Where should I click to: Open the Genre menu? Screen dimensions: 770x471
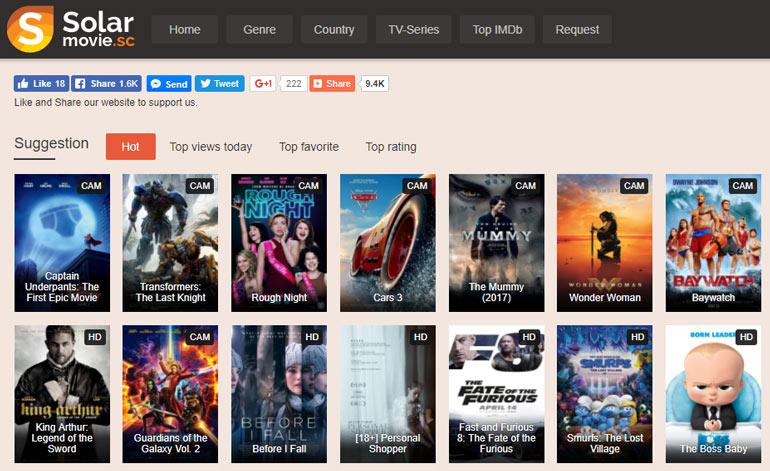tap(259, 30)
